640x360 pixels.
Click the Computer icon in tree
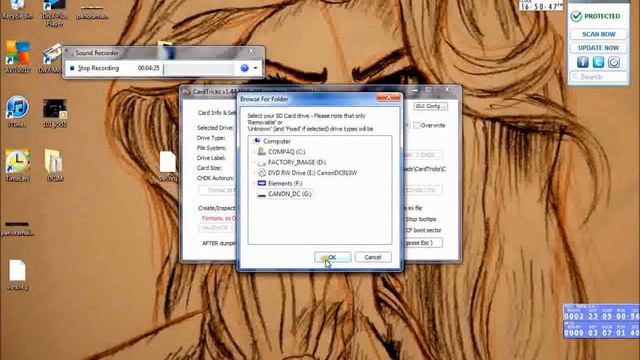(257, 141)
